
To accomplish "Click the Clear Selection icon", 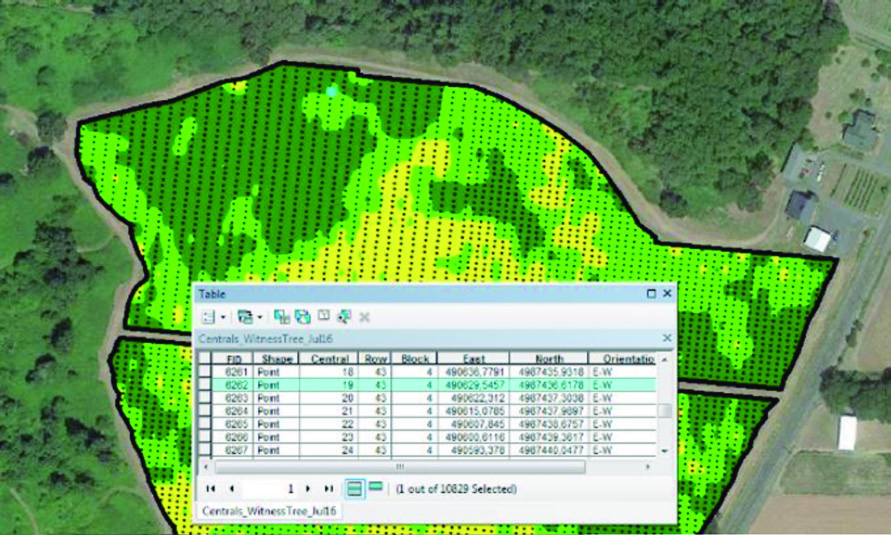I will pos(323,317).
